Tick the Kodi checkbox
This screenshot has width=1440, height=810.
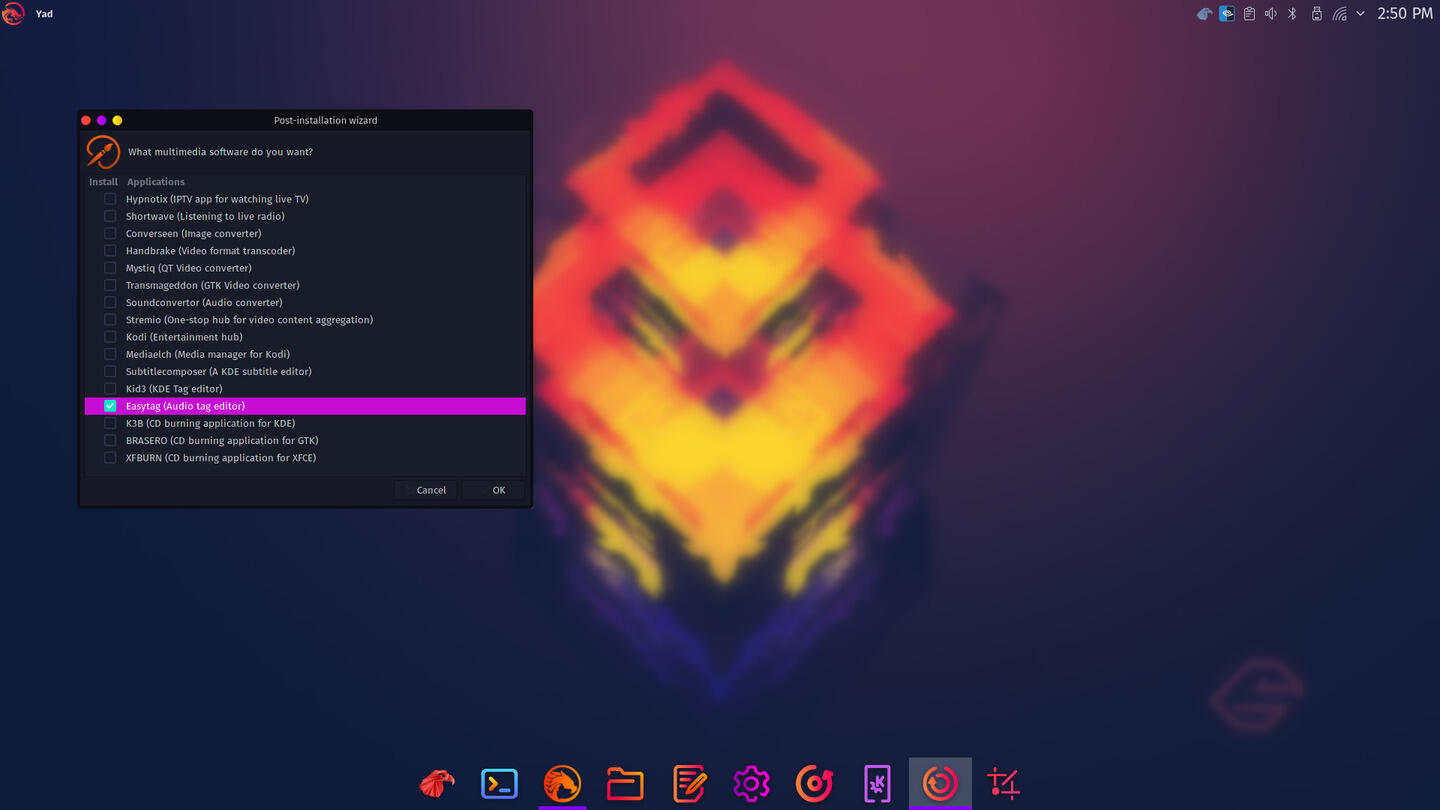(x=110, y=337)
